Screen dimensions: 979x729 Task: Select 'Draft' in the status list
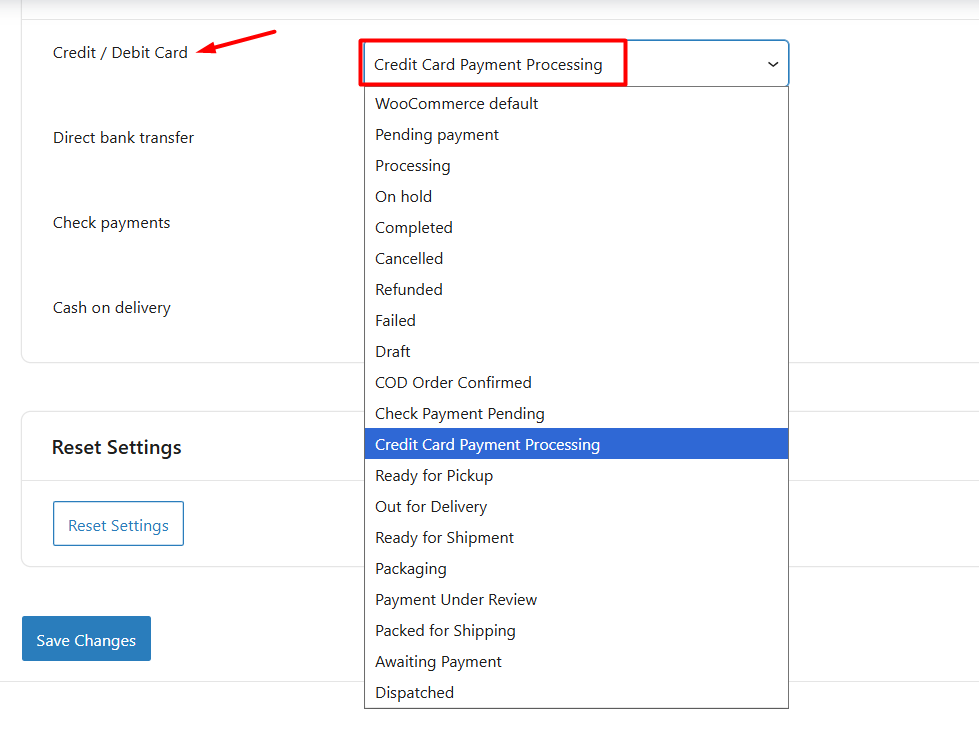(393, 352)
